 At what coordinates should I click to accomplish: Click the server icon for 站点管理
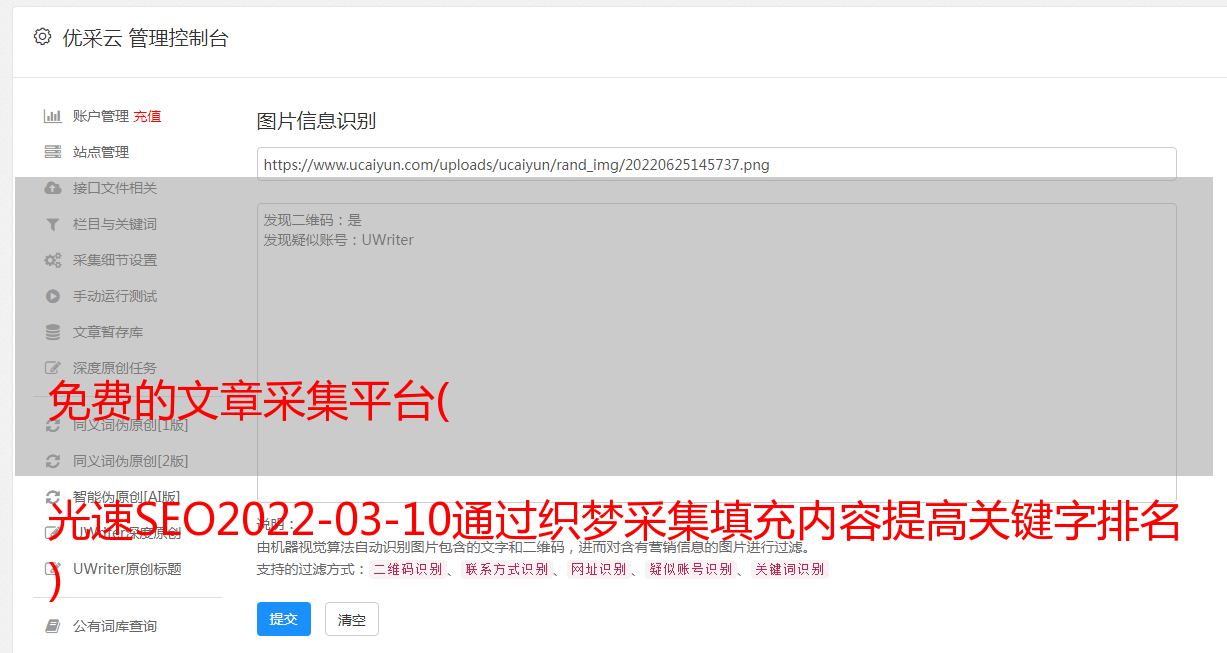(53, 152)
